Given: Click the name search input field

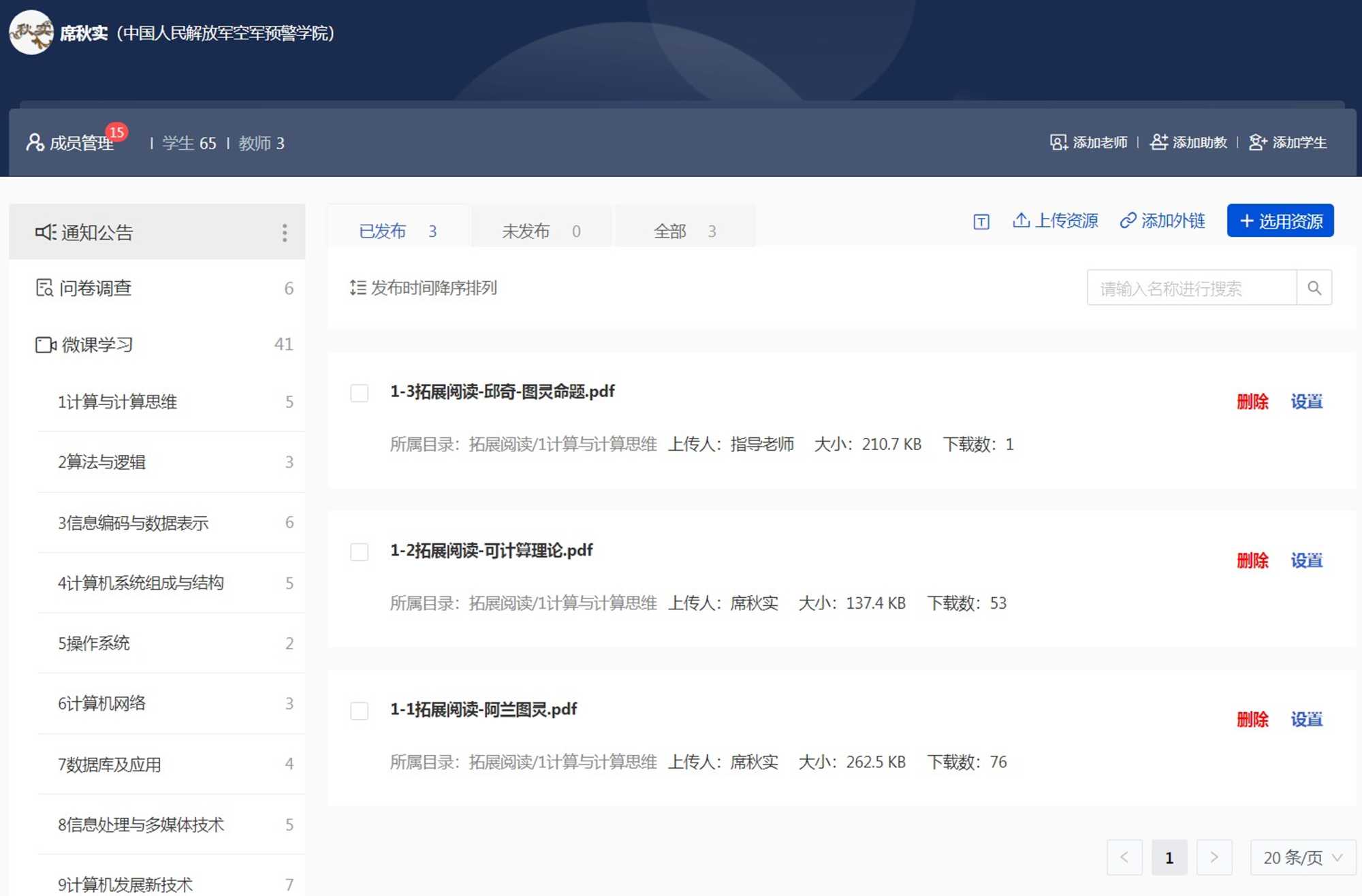Looking at the screenshot, I should [x=1191, y=289].
